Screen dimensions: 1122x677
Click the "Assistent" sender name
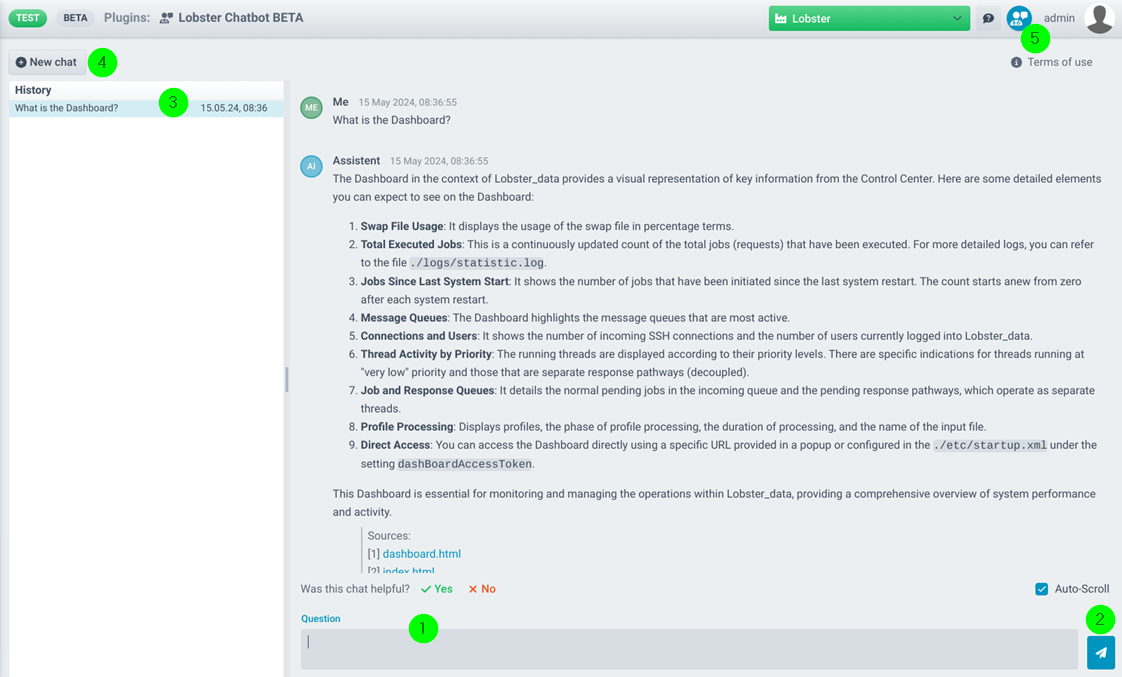point(356,160)
